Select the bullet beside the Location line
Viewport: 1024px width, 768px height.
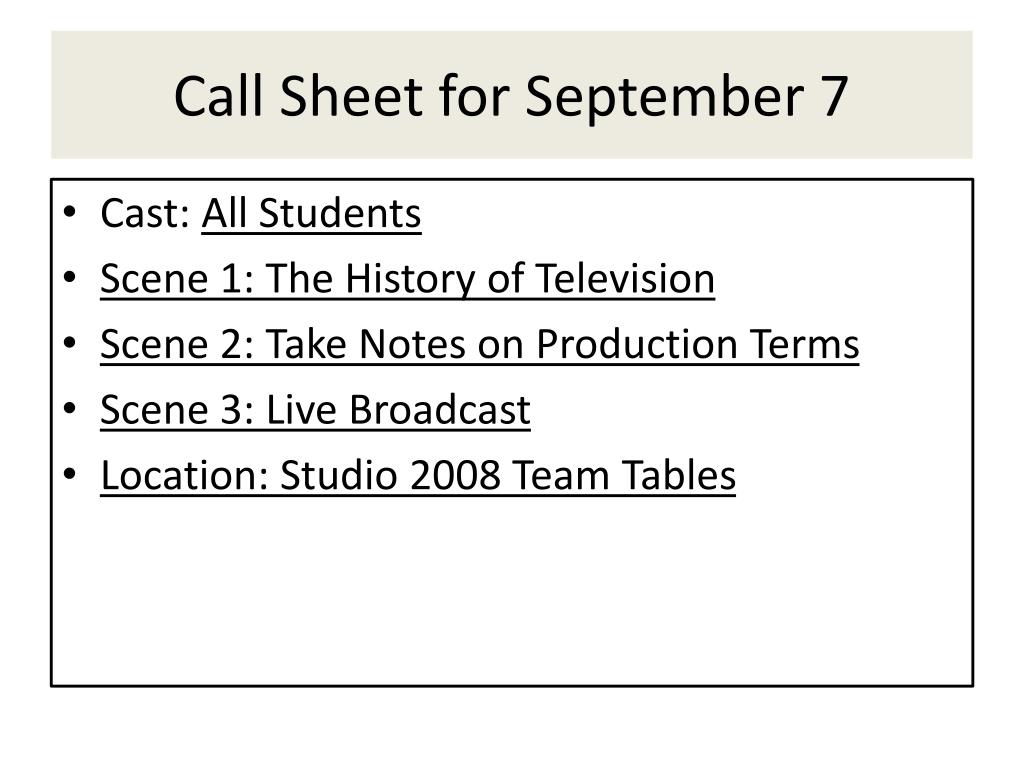pos(70,474)
